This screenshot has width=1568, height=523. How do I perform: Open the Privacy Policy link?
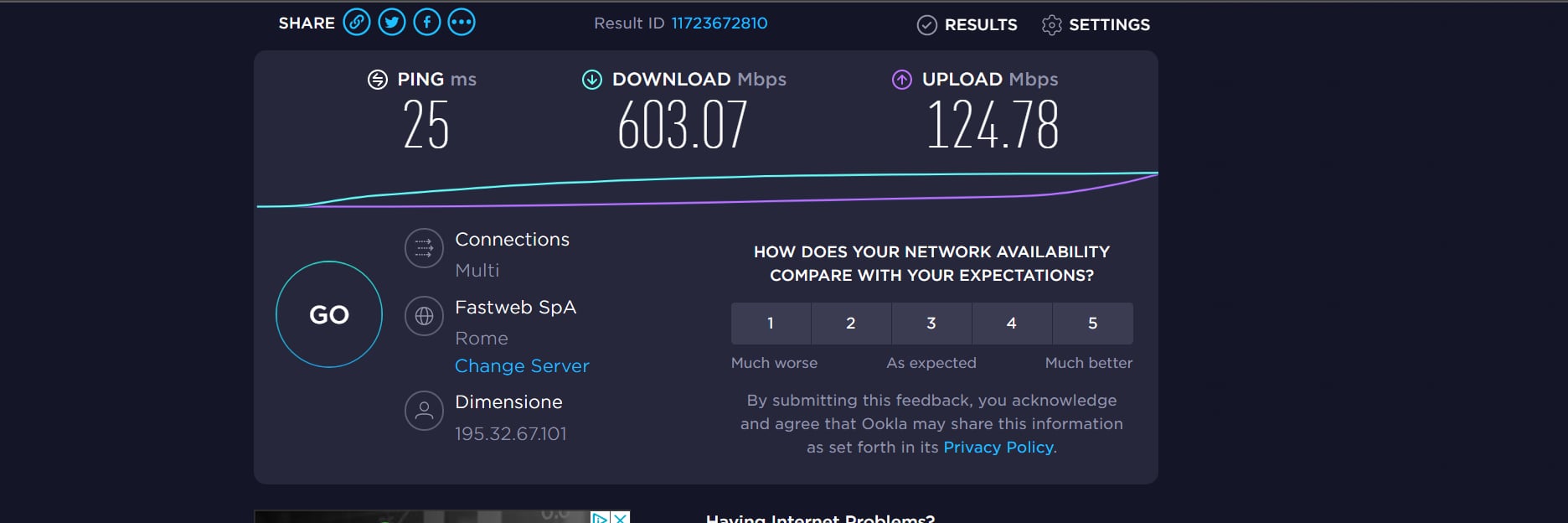click(998, 448)
